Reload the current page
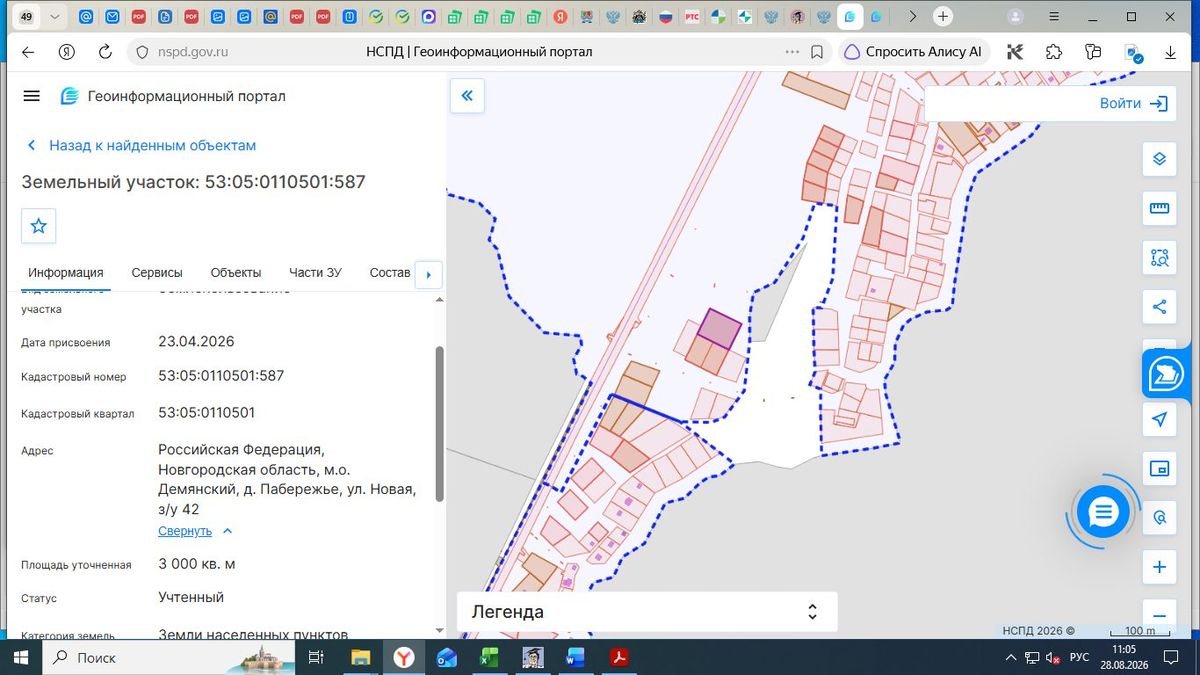The image size is (1200, 675). coord(105,52)
